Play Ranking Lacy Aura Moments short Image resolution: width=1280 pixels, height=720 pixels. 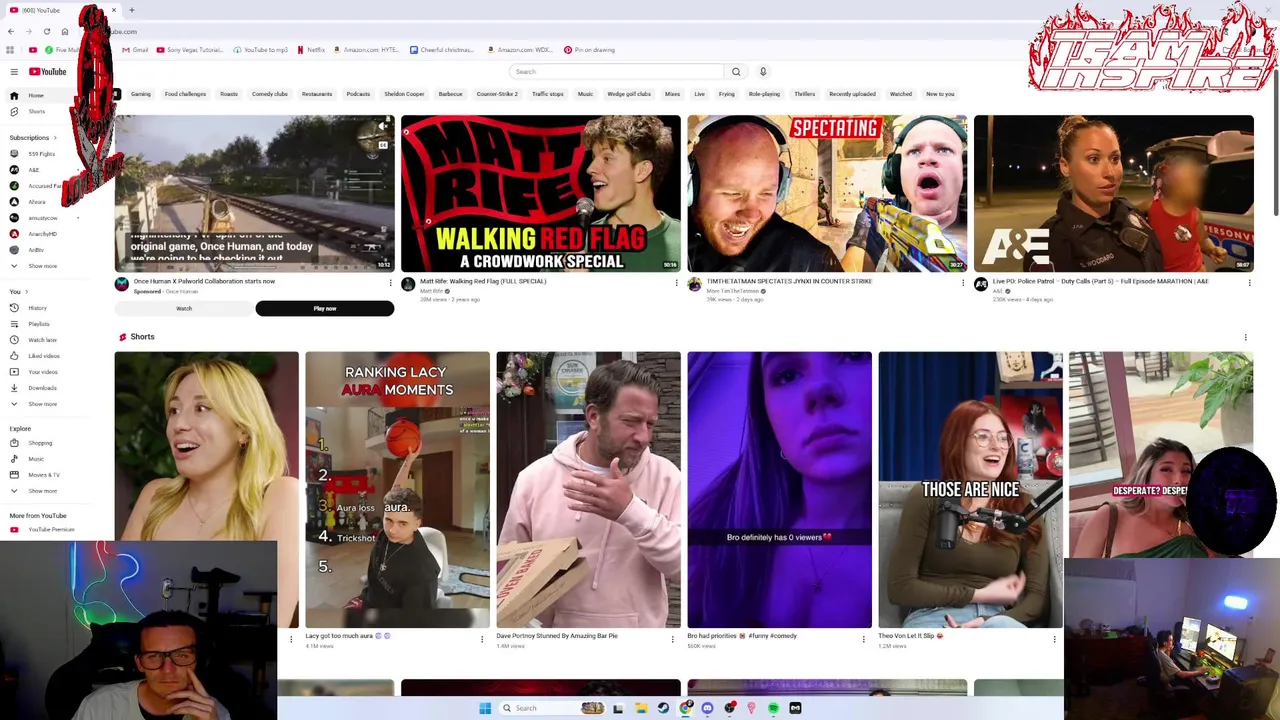[398, 489]
